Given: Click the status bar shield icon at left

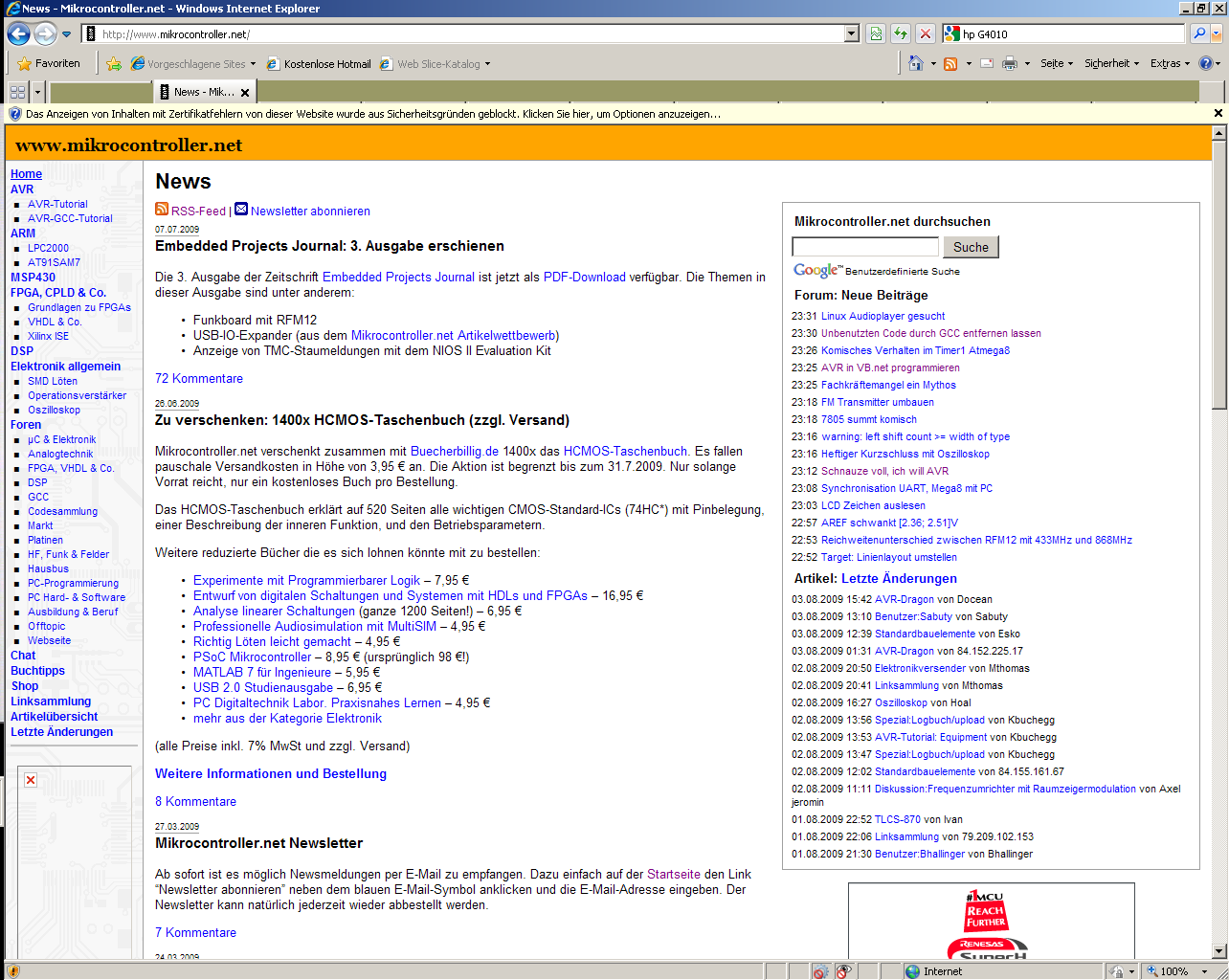Looking at the screenshot, I should 12,971.
